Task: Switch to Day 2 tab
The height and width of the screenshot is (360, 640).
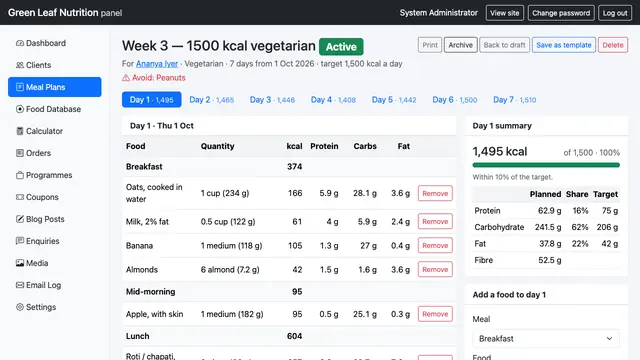Action: click(211, 100)
